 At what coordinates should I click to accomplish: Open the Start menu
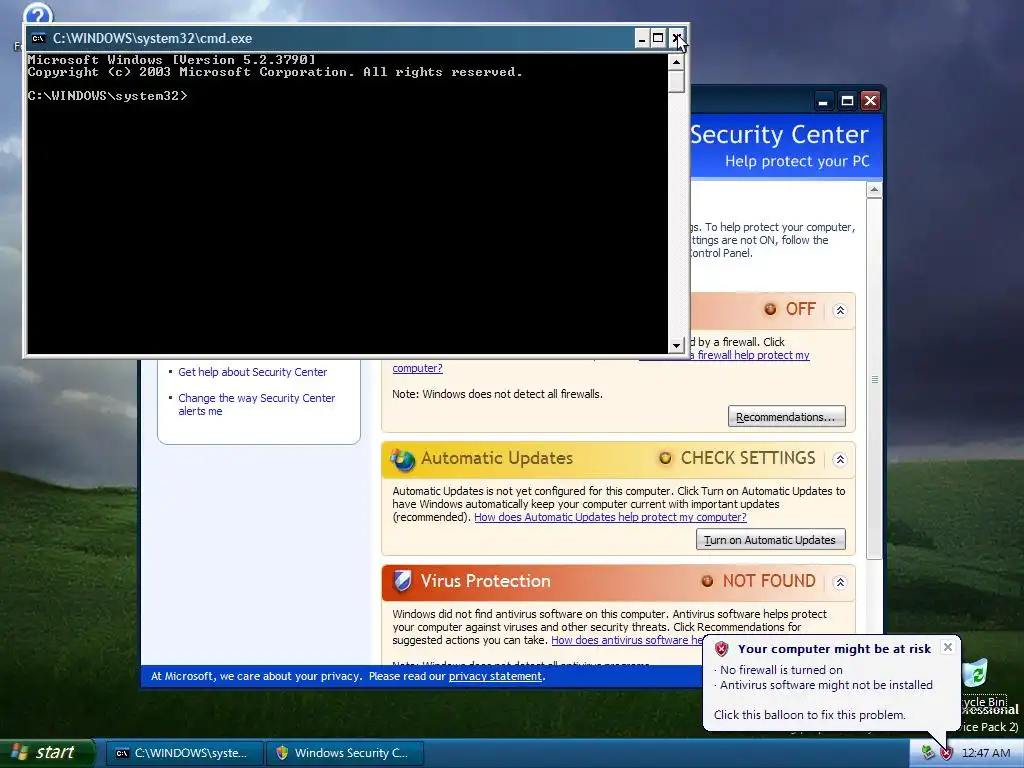(x=47, y=753)
